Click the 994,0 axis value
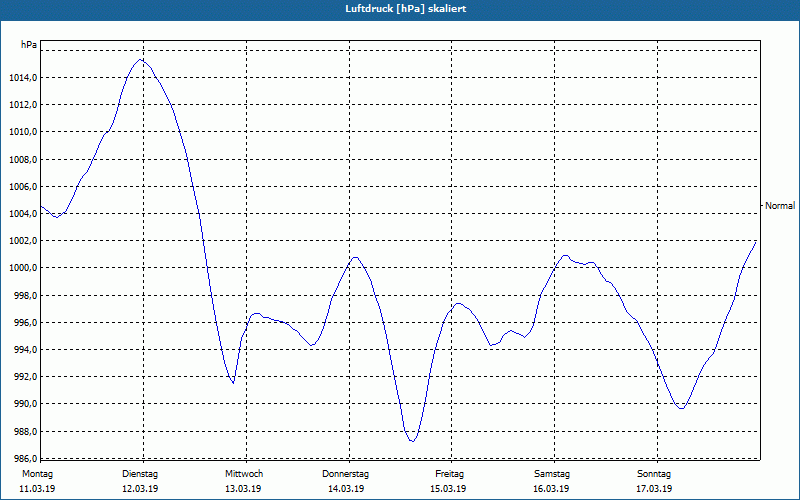This screenshot has height=500, width=800. (25, 349)
